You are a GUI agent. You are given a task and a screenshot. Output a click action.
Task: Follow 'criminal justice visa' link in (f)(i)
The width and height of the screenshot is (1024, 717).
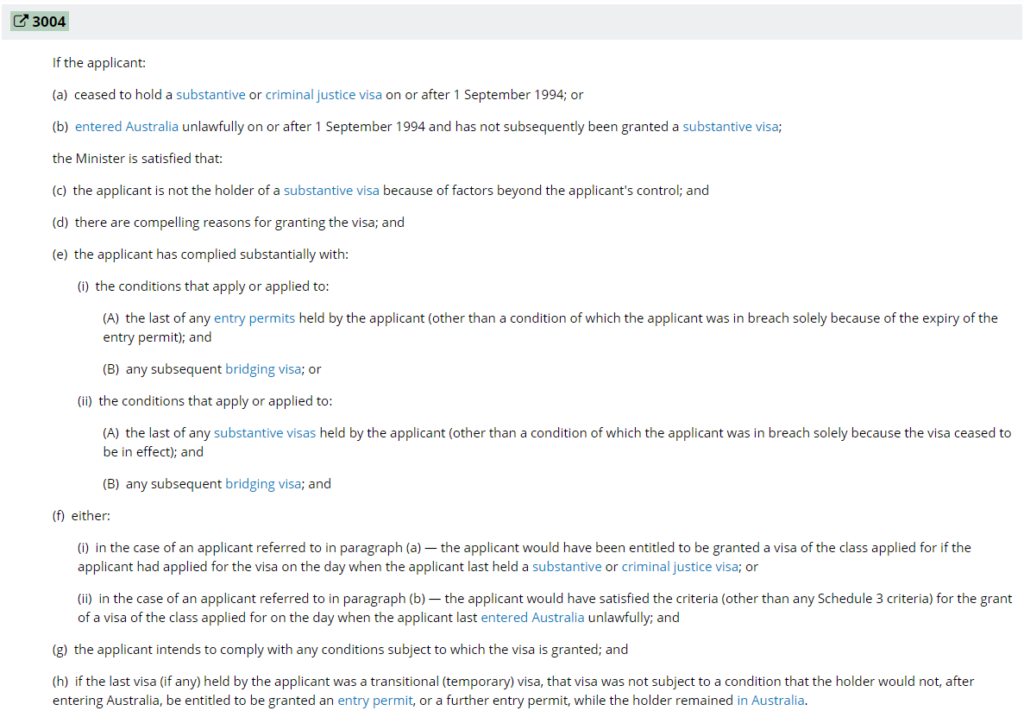(680, 567)
